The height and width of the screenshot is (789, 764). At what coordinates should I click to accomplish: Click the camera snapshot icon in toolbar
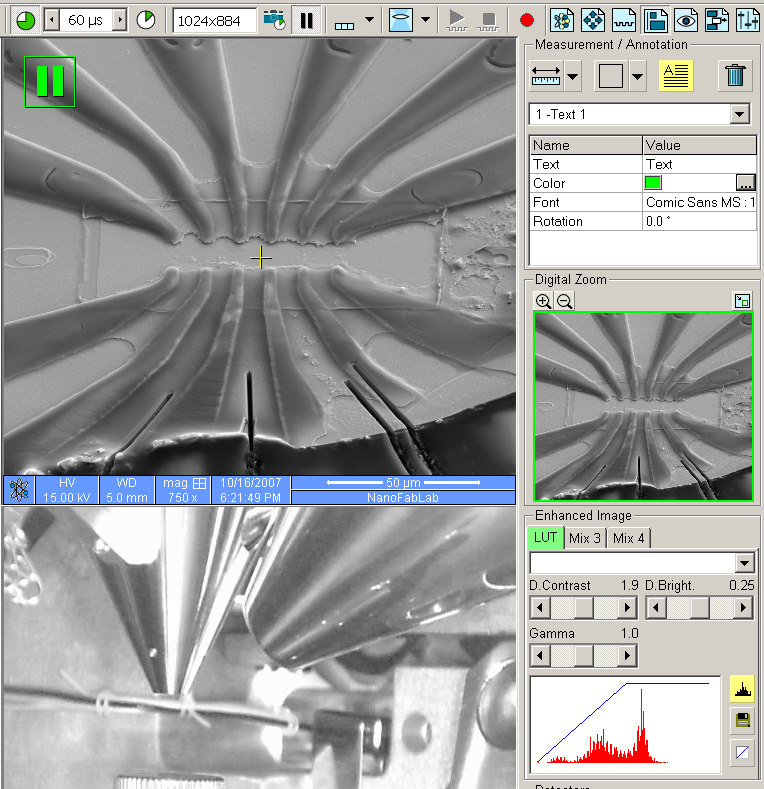273,20
